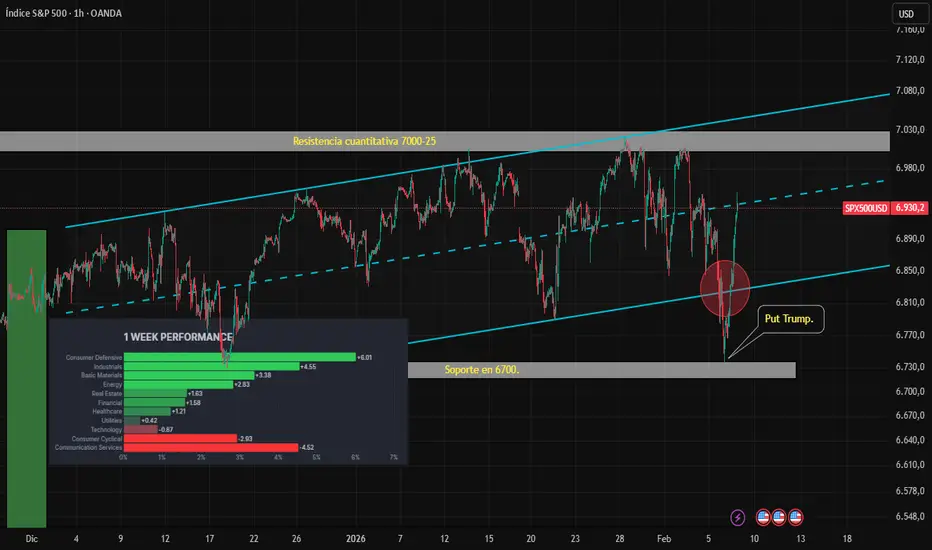The image size is (932, 550).
Task: Click the Consumer Defensive sector label
Action: coord(93,357)
